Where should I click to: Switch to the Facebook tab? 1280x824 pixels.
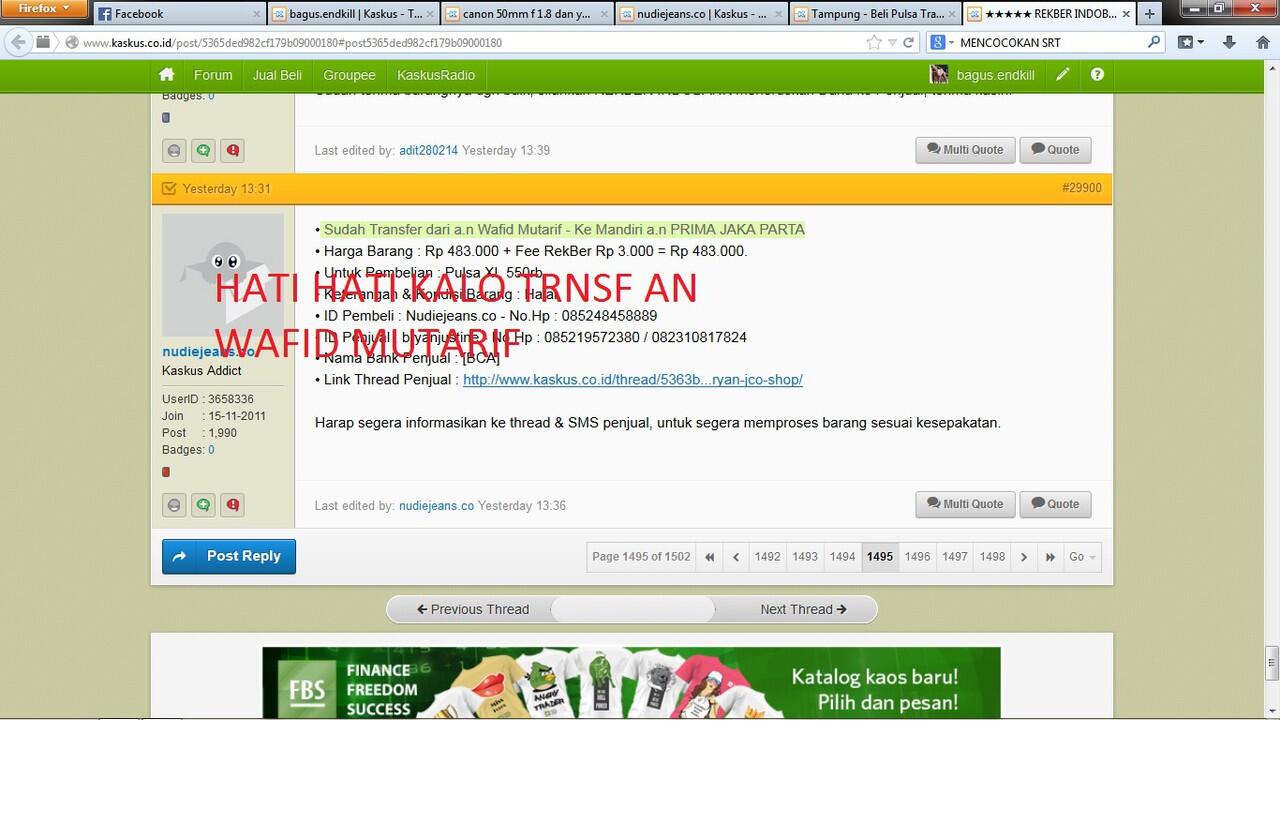pos(180,14)
